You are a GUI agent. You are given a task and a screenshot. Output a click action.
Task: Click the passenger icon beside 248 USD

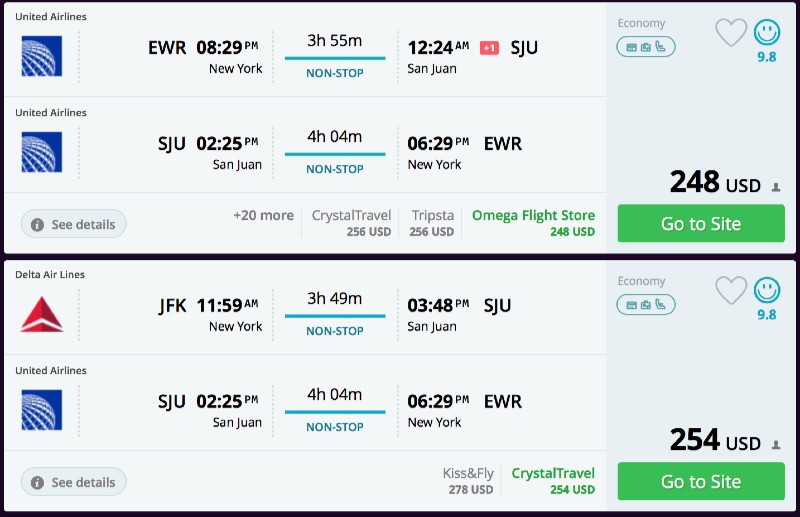pyautogui.click(x=775, y=187)
